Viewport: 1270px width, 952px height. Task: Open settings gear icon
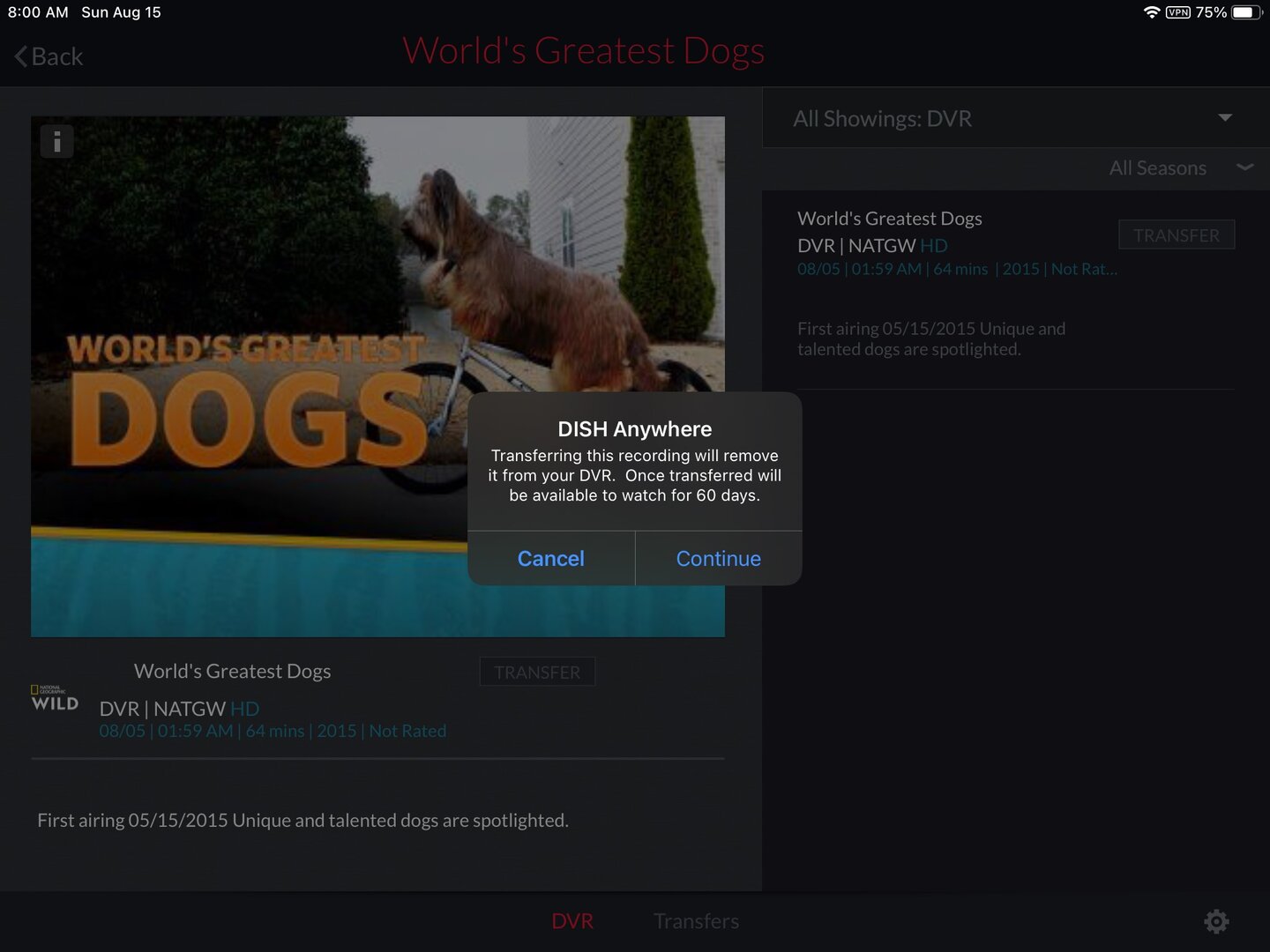click(x=1216, y=921)
